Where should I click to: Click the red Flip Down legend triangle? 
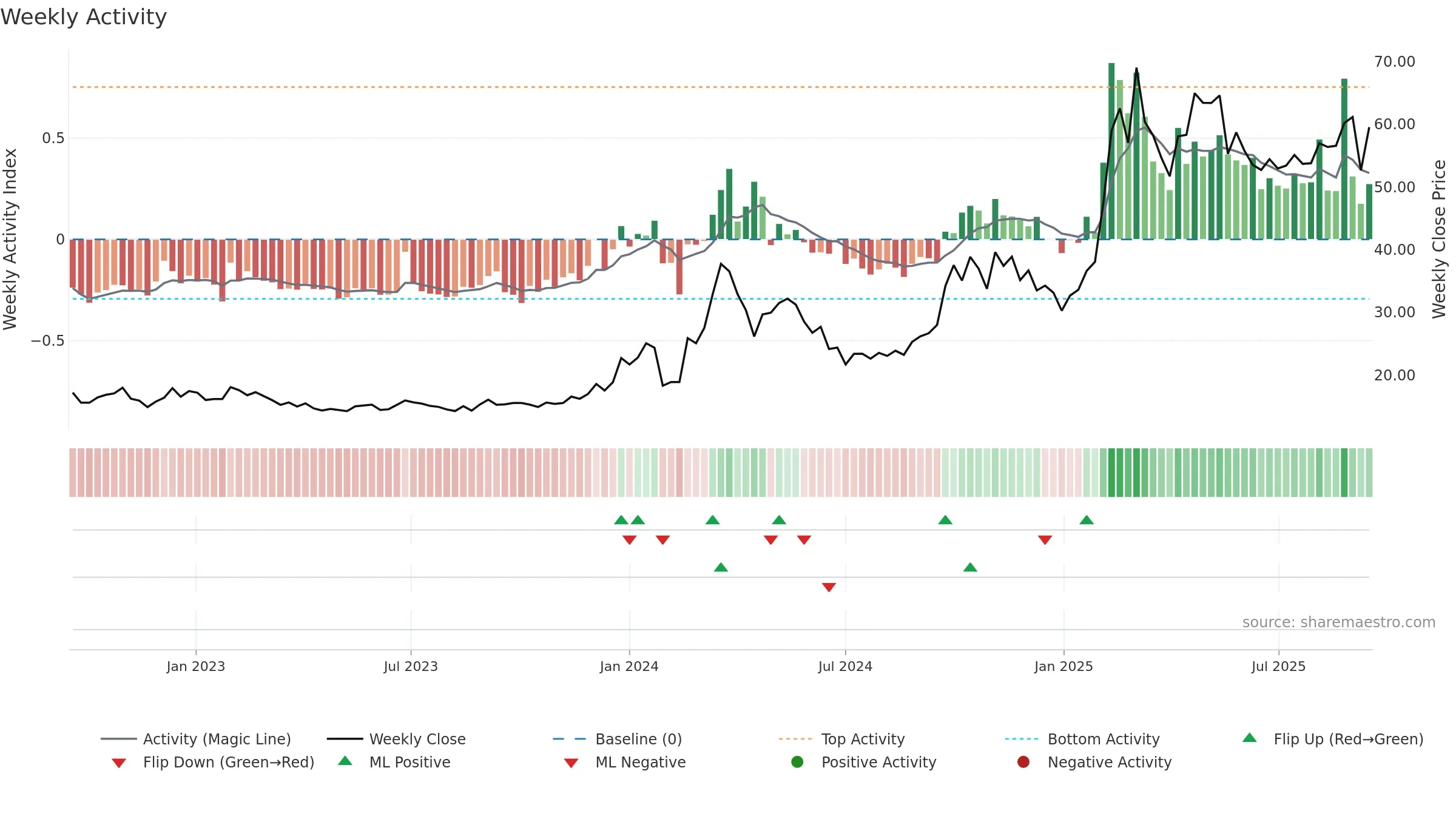[x=119, y=763]
